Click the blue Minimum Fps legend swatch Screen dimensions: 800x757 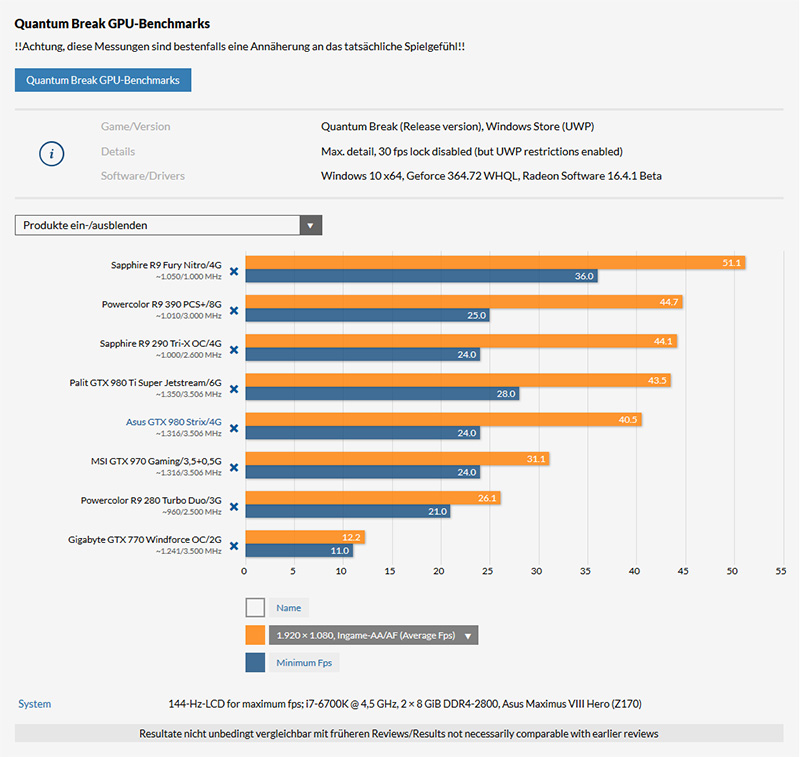pos(255,663)
